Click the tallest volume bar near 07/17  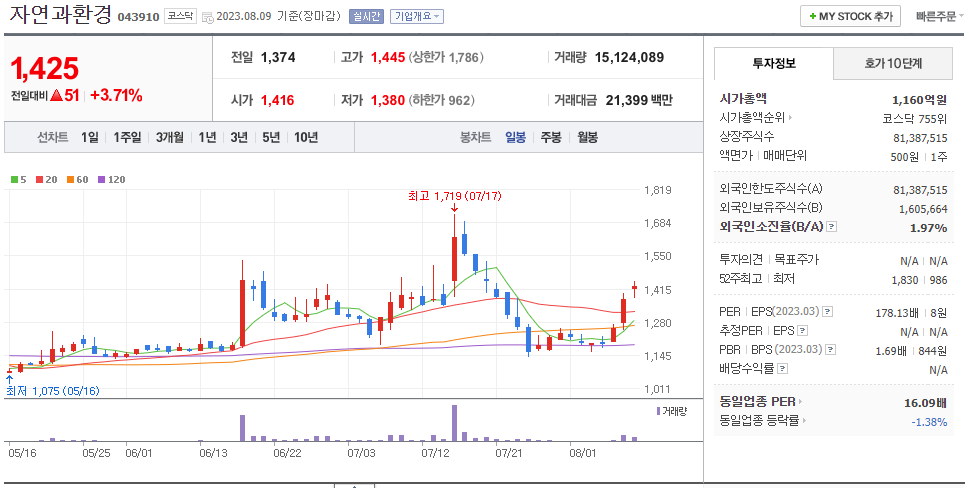pyautogui.click(x=454, y=423)
